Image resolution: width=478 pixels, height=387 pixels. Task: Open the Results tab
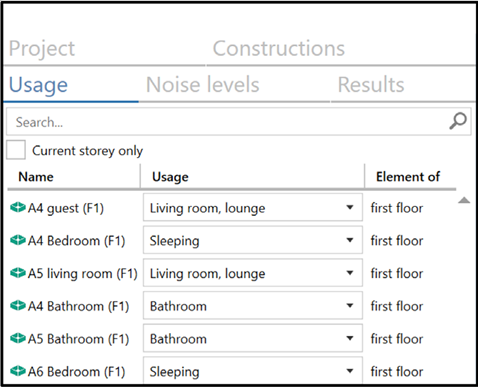pos(371,84)
